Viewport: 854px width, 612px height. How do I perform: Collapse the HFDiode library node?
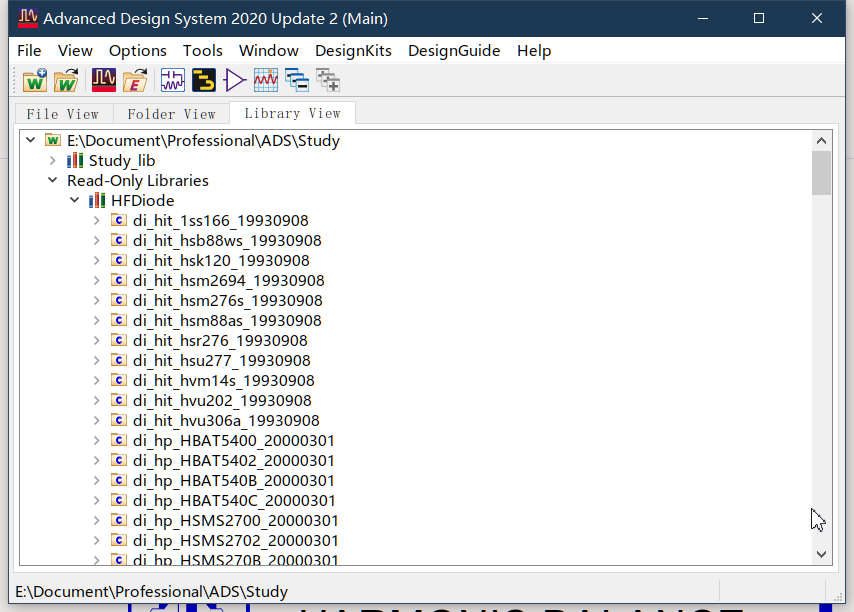coord(75,200)
